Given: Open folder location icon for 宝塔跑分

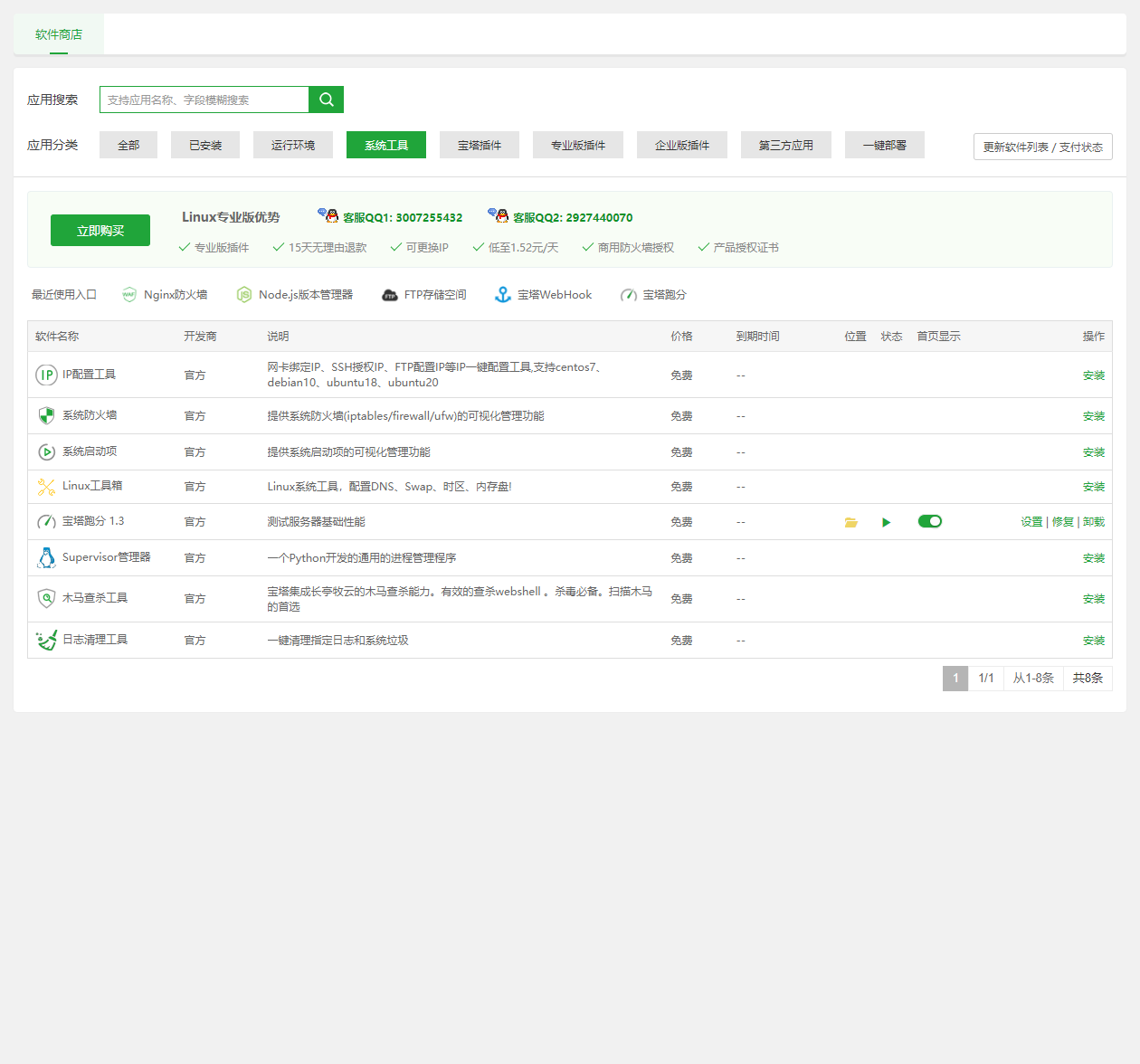Looking at the screenshot, I should click(x=850, y=522).
